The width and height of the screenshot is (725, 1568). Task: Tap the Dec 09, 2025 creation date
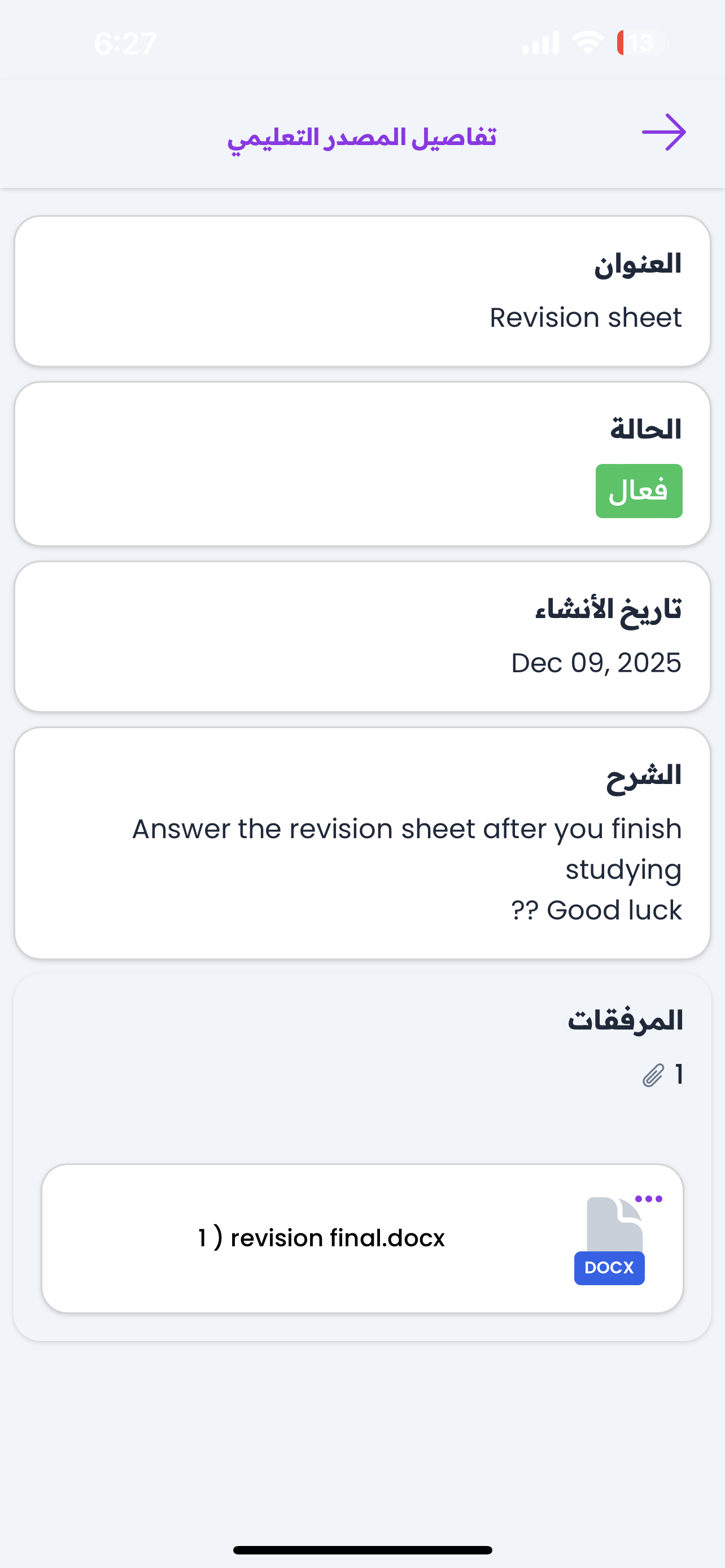[596, 663]
